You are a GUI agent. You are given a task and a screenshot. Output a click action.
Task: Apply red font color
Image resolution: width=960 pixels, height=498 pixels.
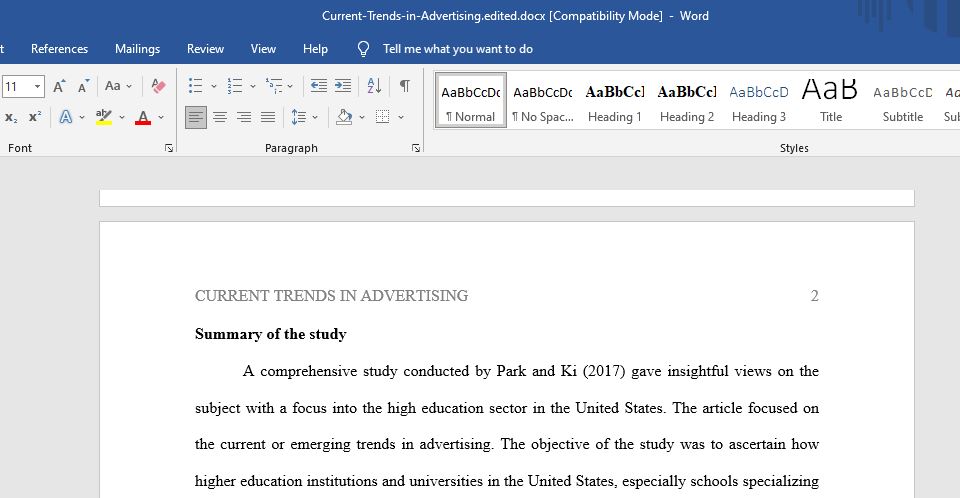(x=143, y=117)
